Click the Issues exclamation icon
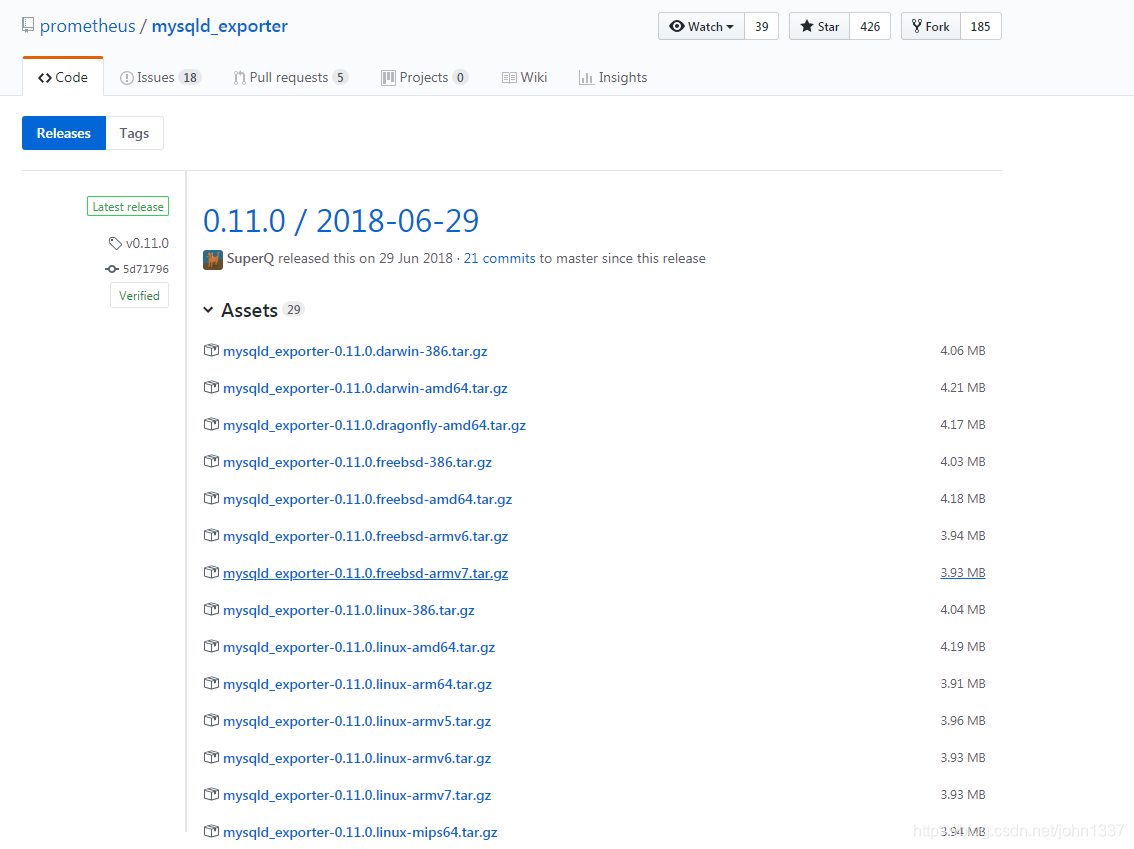Viewport: 1134px width, 849px height. tap(127, 78)
